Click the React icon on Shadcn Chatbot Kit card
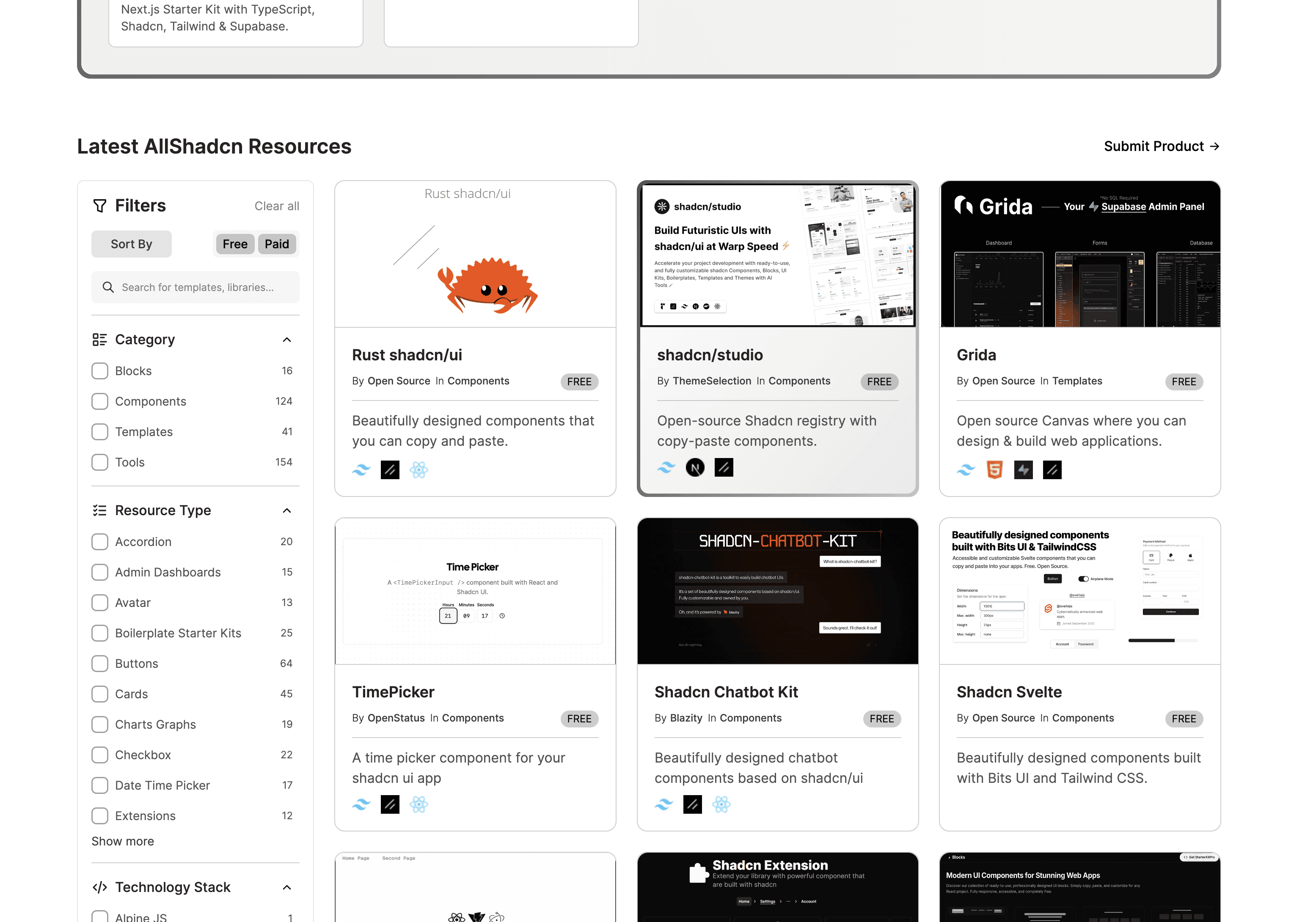1316x922 pixels. click(721, 804)
